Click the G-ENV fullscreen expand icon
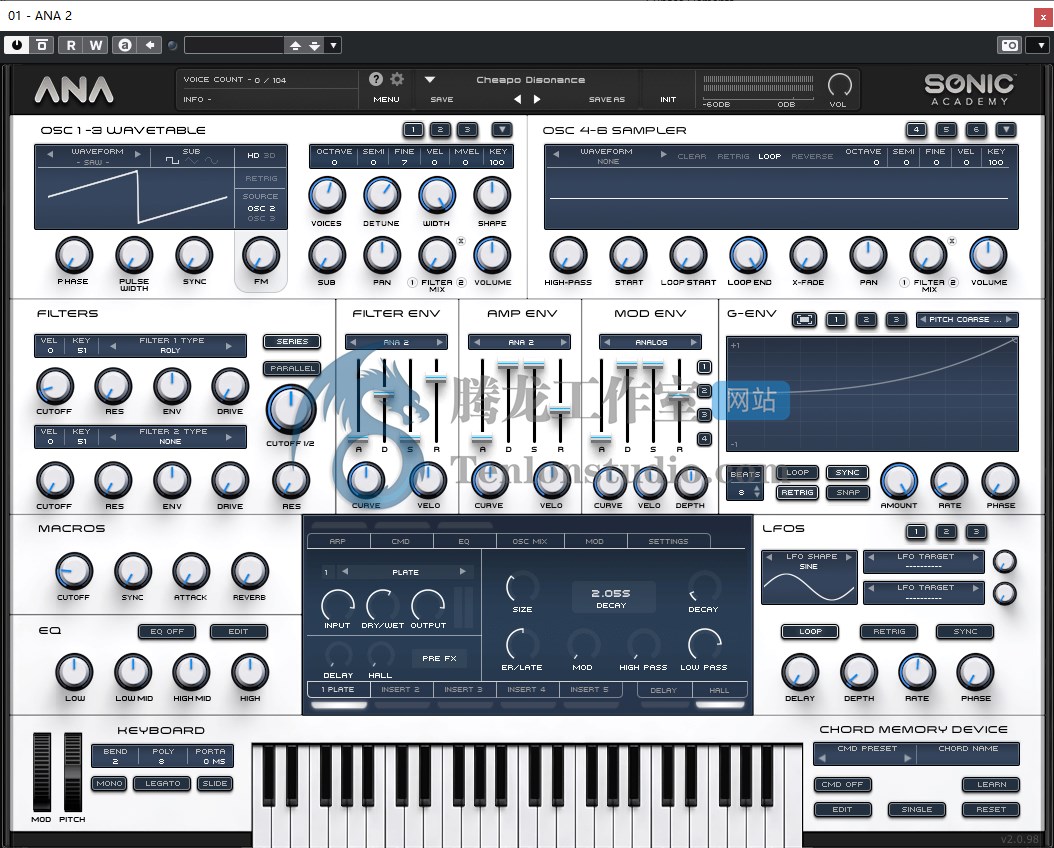The height and width of the screenshot is (848, 1054). [804, 319]
